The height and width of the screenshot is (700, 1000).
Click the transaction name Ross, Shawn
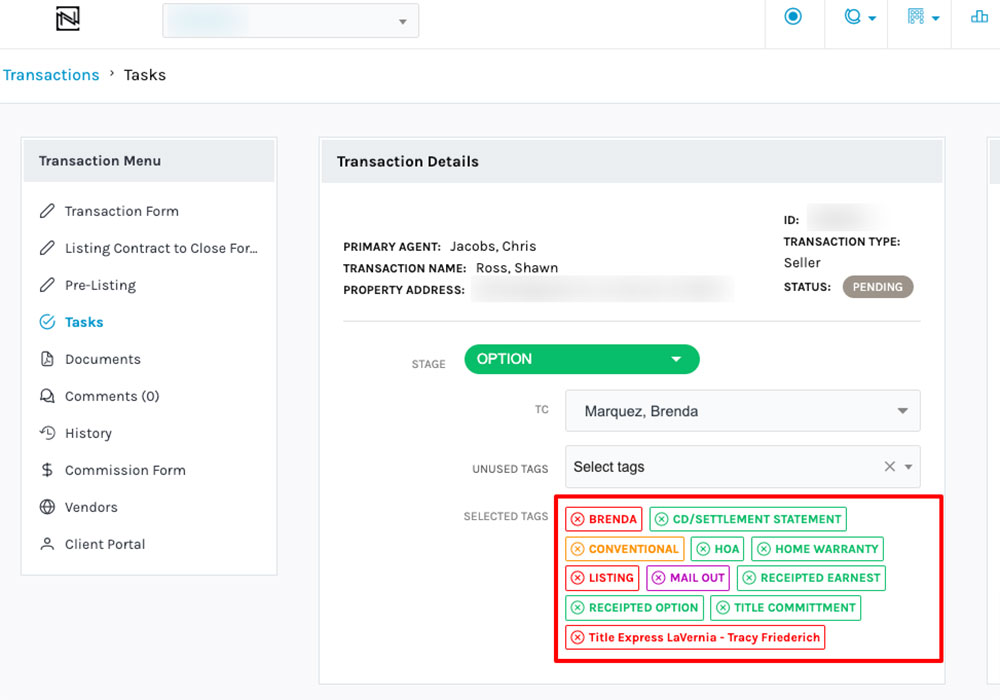pyautogui.click(x=517, y=268)
